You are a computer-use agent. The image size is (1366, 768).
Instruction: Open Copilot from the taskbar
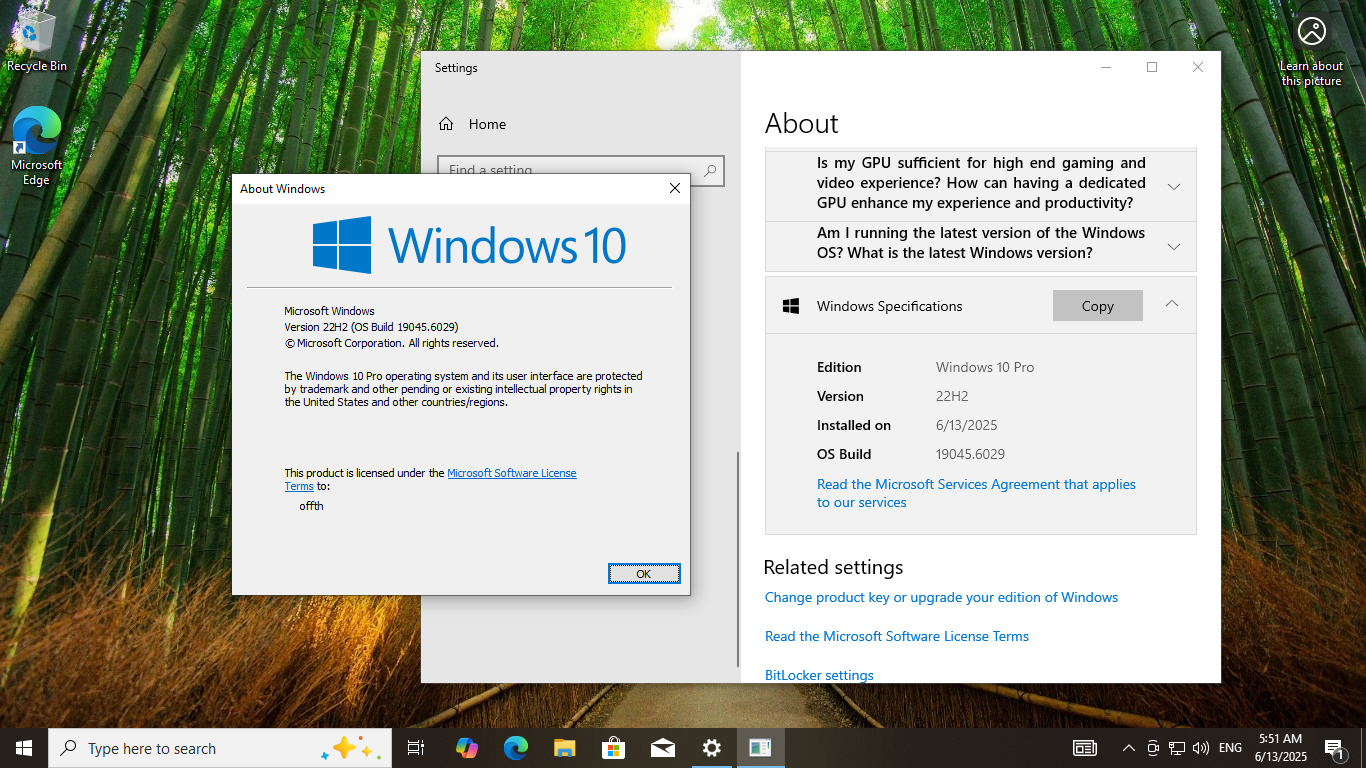[466, 748]
